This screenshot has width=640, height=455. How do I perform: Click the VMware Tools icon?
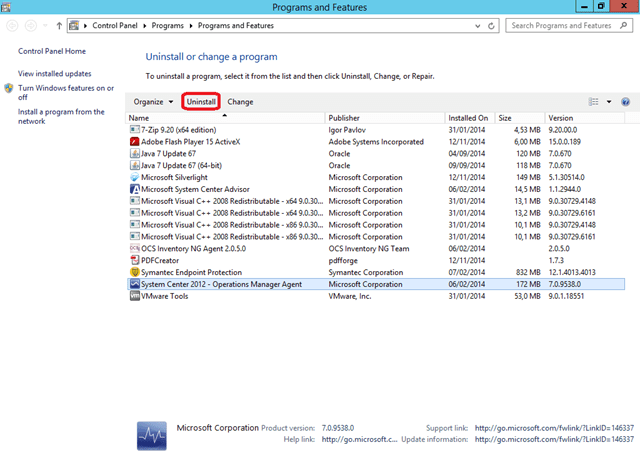[x=134, y=296]
